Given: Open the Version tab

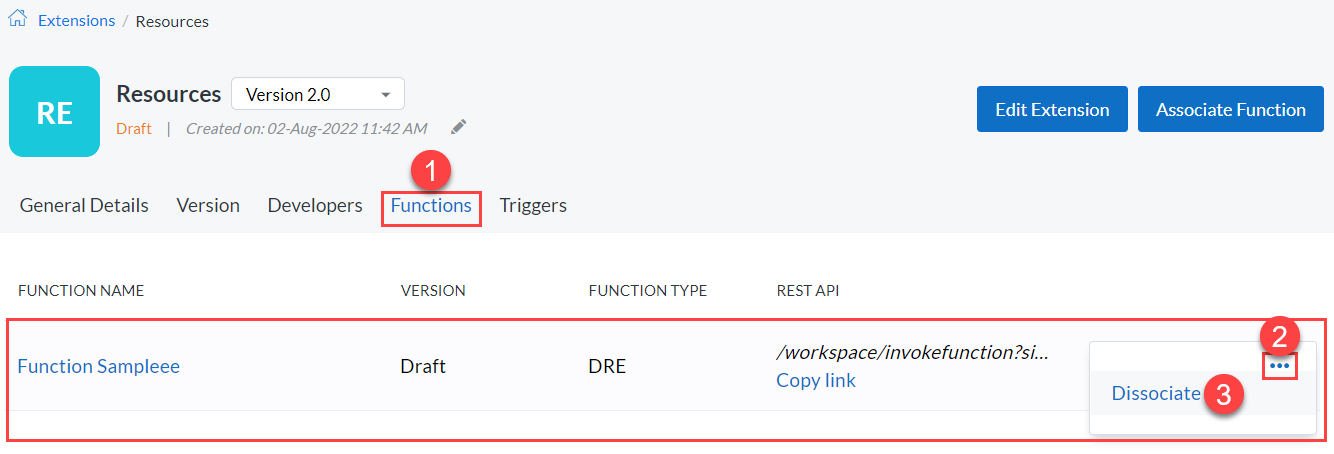Looking at the screenshot, I should [208, 205].
